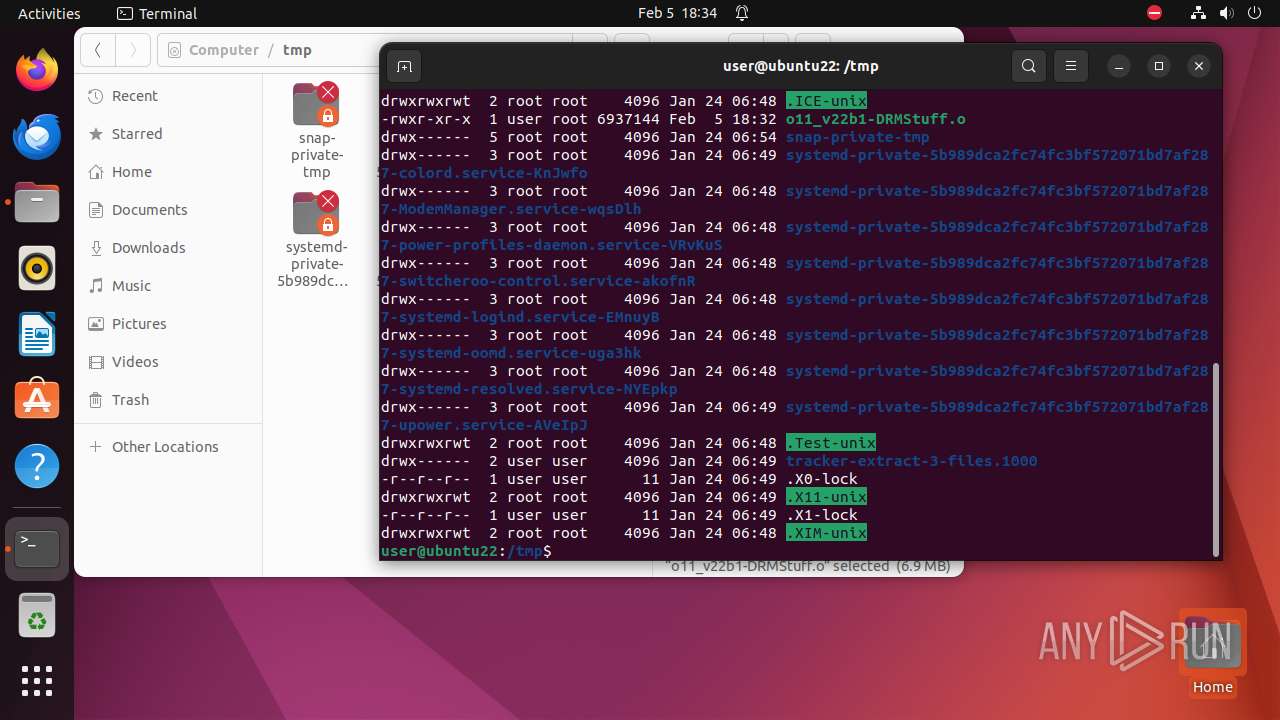Launch Rhythmbox music player
The image size is (1280, 720).
tap(37, 268)
